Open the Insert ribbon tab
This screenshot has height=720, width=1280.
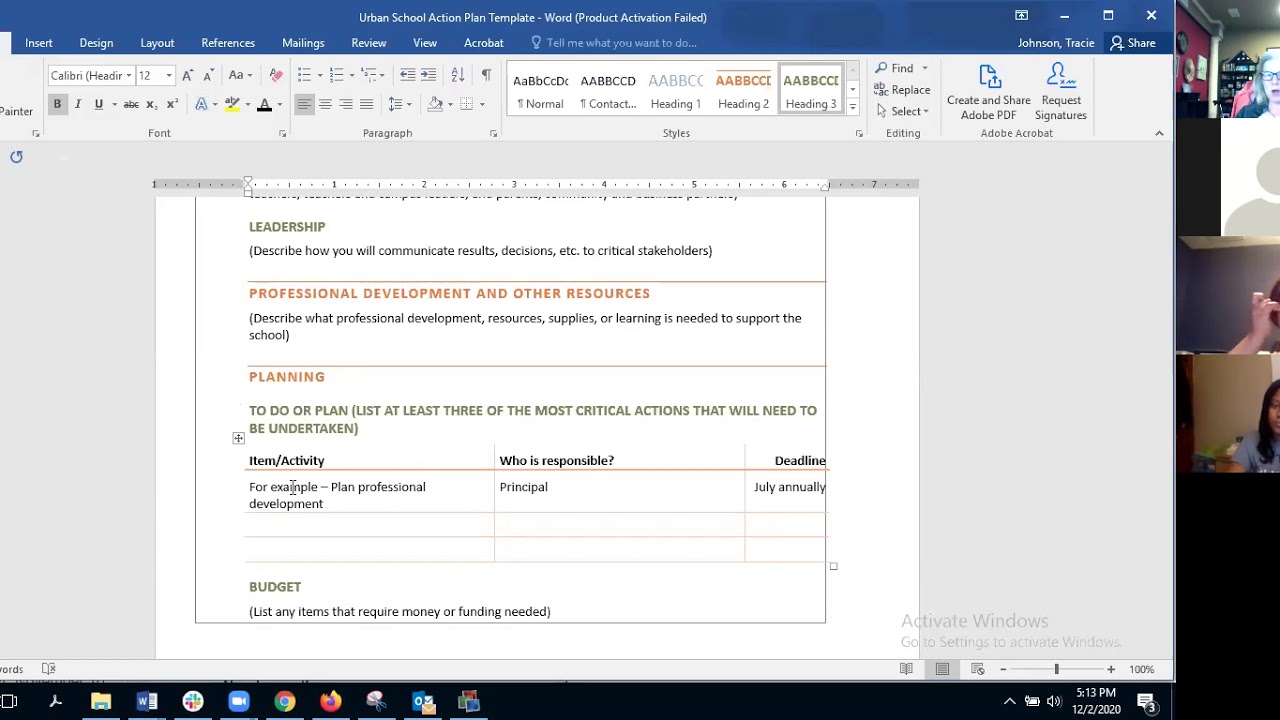pyautogui.click(x=39, y=43)
